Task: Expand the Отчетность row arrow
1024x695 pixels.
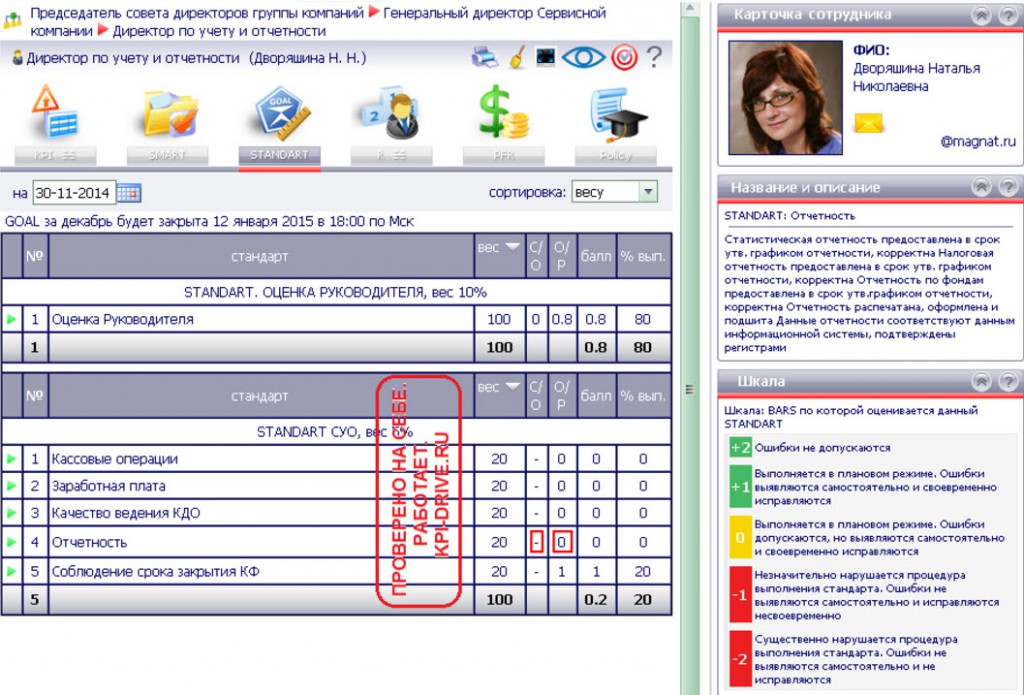Action: click(x=11, y=542)
